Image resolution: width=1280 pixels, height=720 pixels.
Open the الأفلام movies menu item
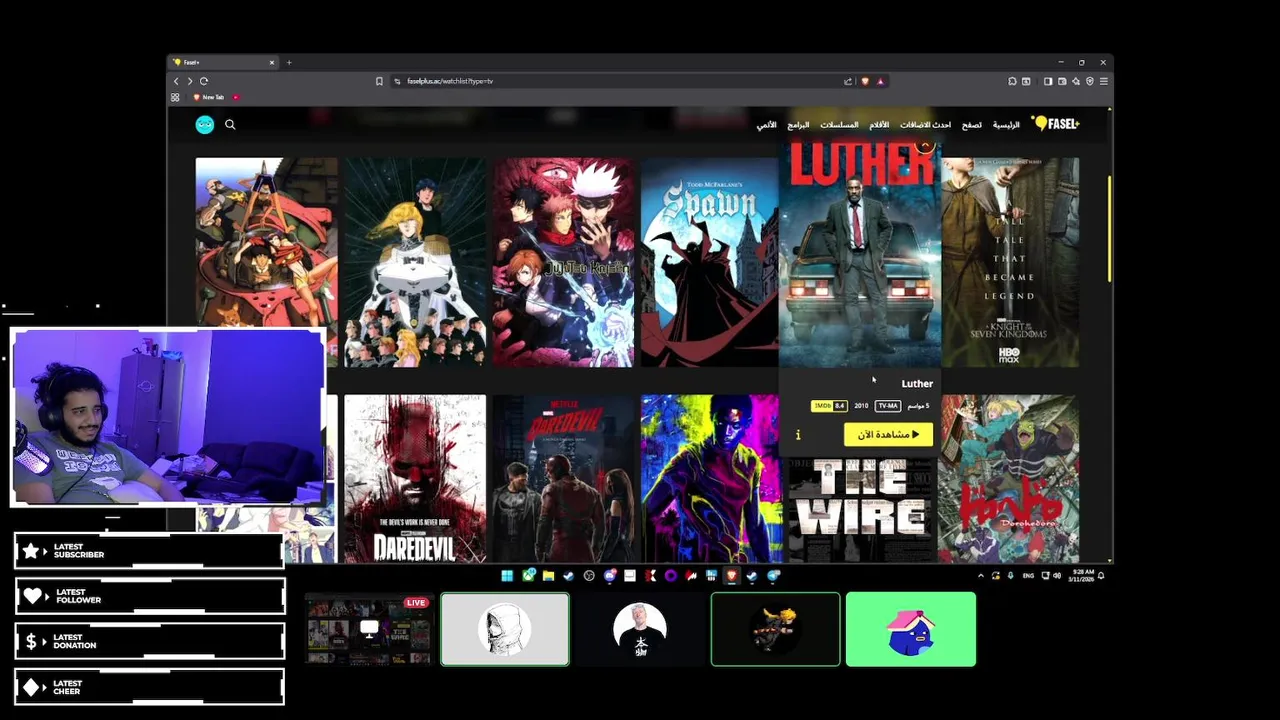point(879,125)
